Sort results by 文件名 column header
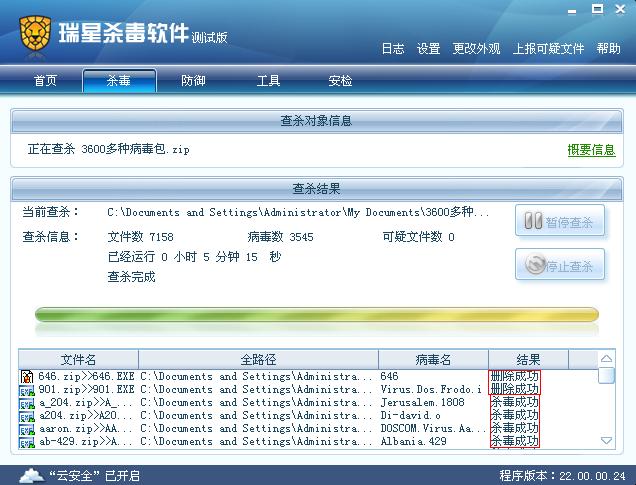The image size is (636, 485). point(78,359)
